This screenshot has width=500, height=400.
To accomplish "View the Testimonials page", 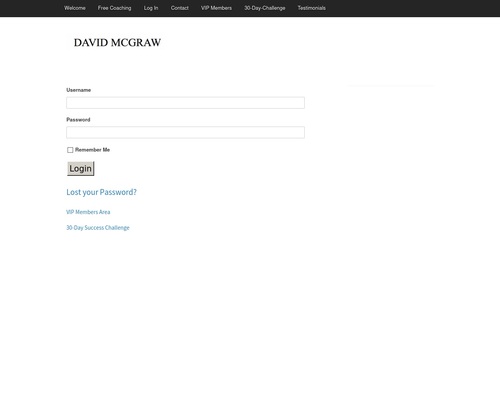I will coord(312,8).
